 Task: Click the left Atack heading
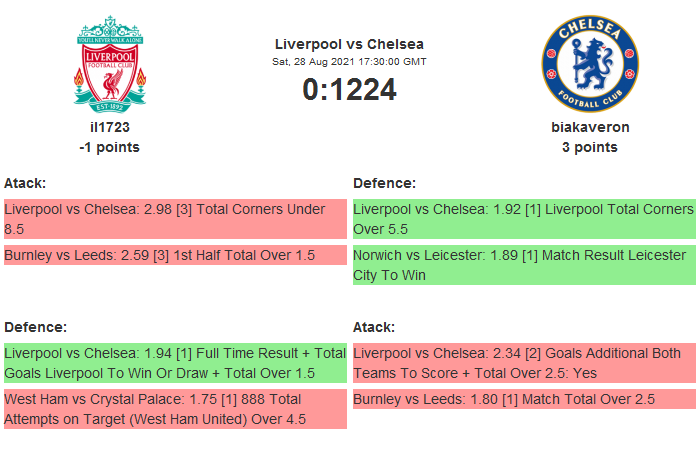(x=25, y=183)
